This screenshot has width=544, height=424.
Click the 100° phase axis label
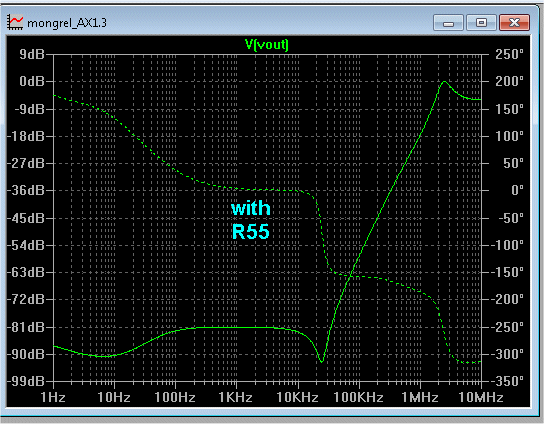pos(509,135)
